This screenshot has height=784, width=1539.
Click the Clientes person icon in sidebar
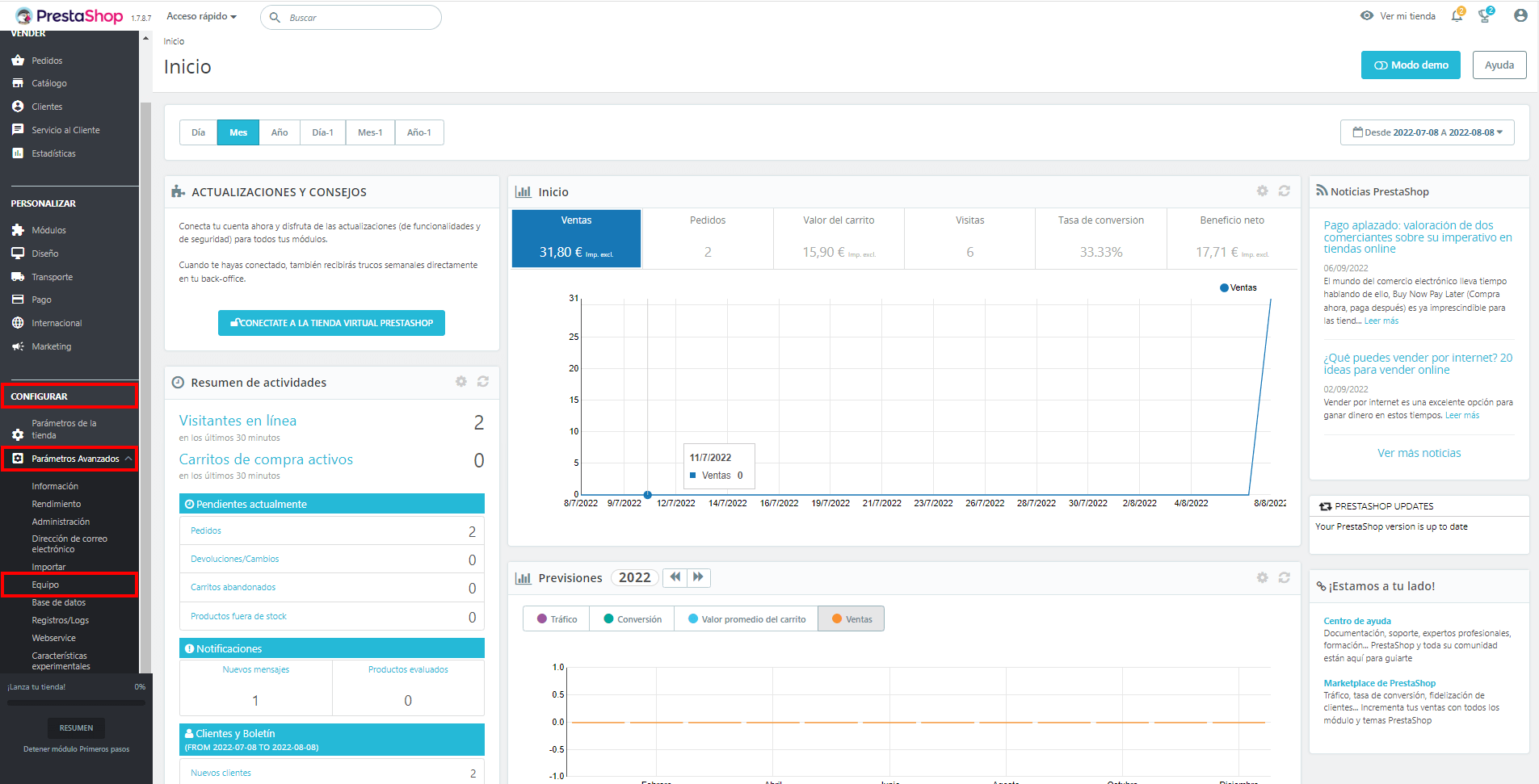18,107
